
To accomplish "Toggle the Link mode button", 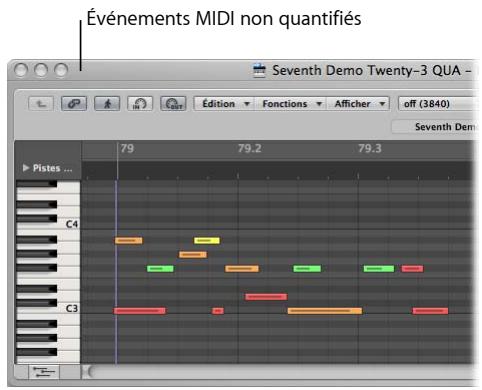I will 74,104.
